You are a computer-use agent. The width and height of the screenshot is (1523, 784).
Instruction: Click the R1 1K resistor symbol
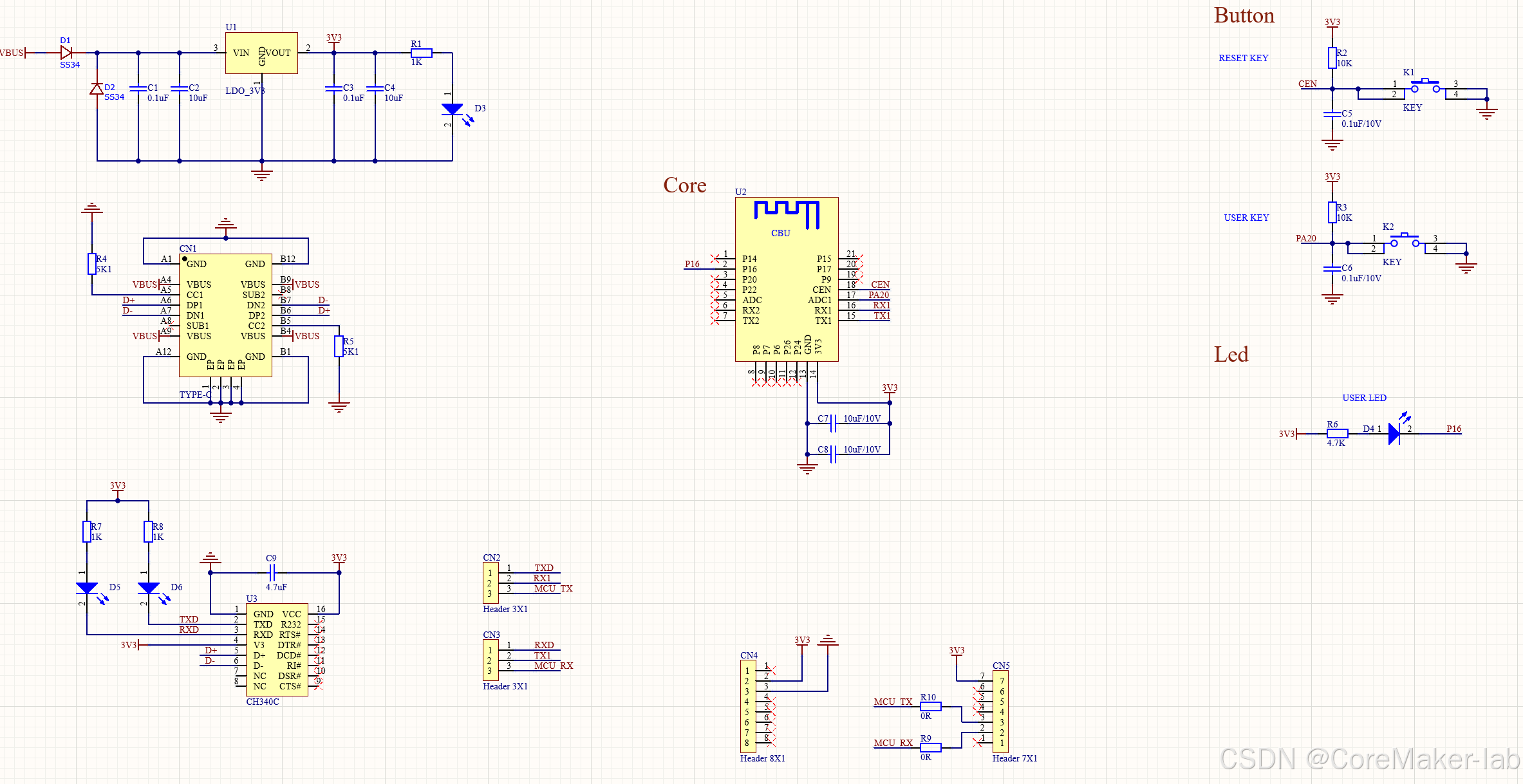(422, 53)
